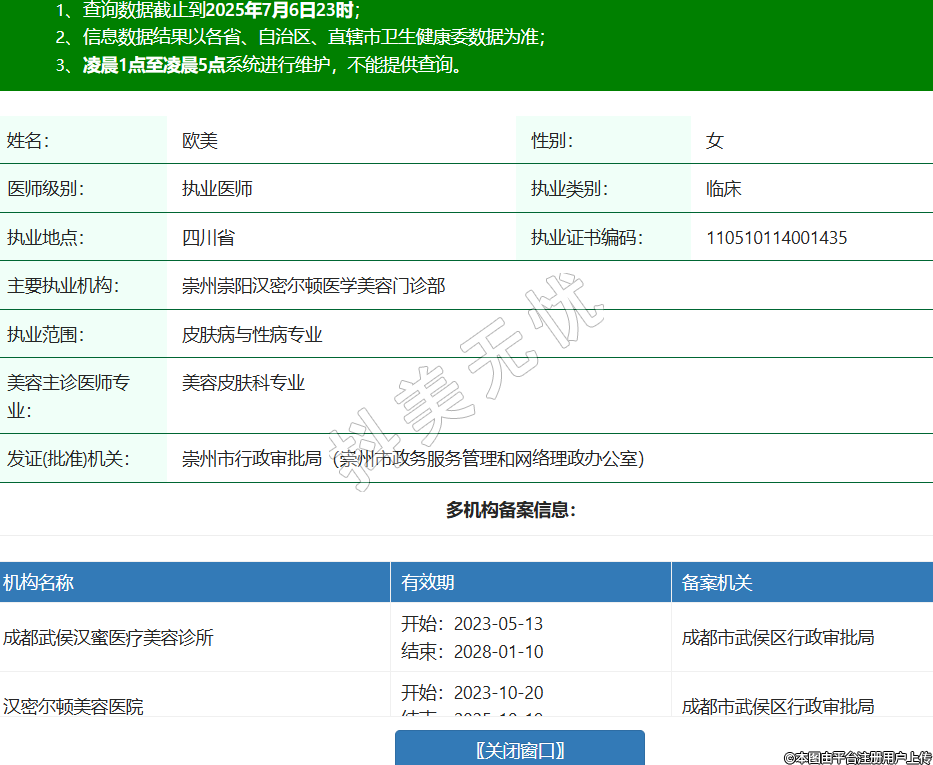Click the 医师级别 label cell
Image resolution: width=933 pixels, height=765 pixels.
45,189
